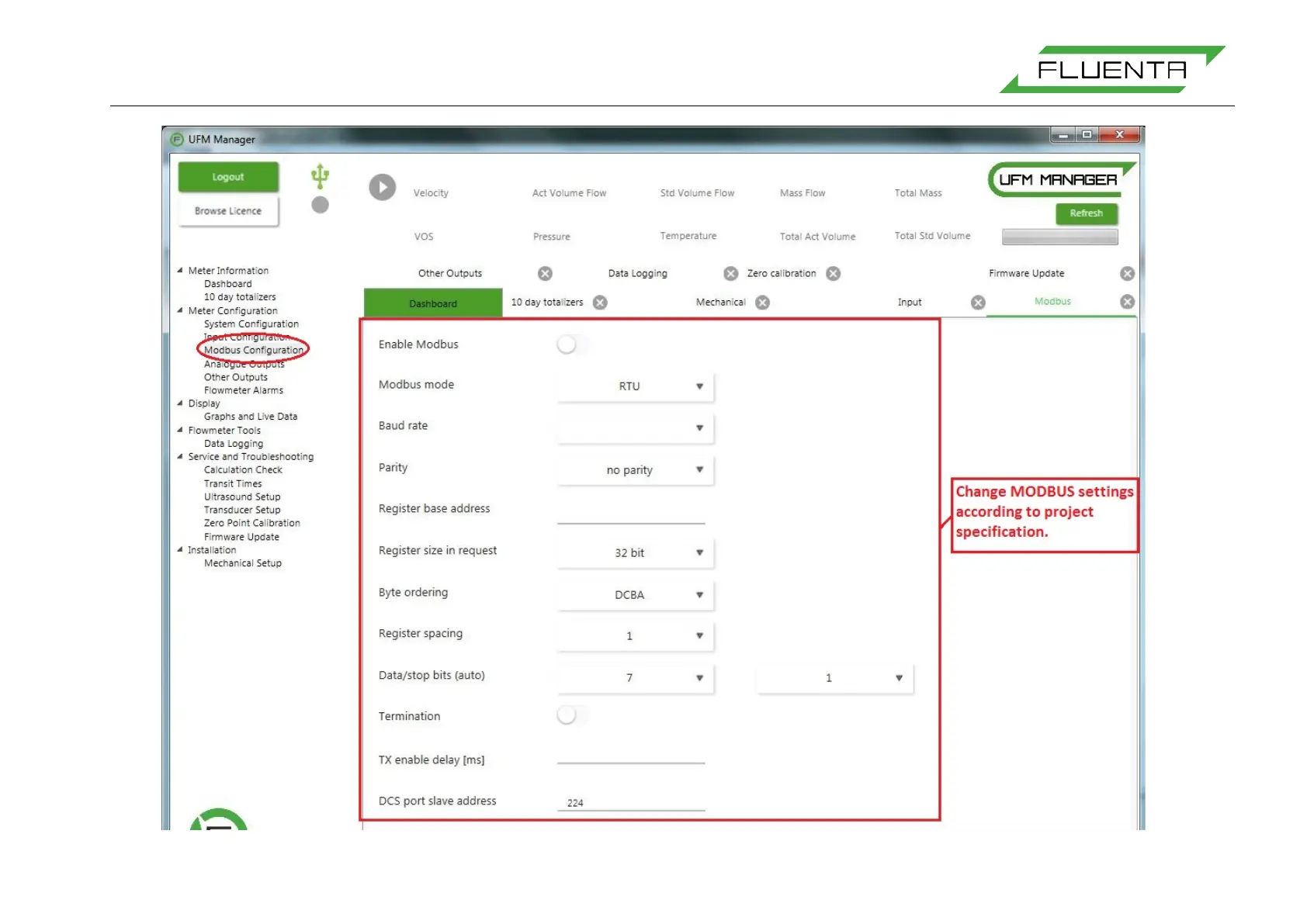Select Transducer Setup in the tree
The width and height of the screenshot is (1307, 924).
click(x=242, y=510)
